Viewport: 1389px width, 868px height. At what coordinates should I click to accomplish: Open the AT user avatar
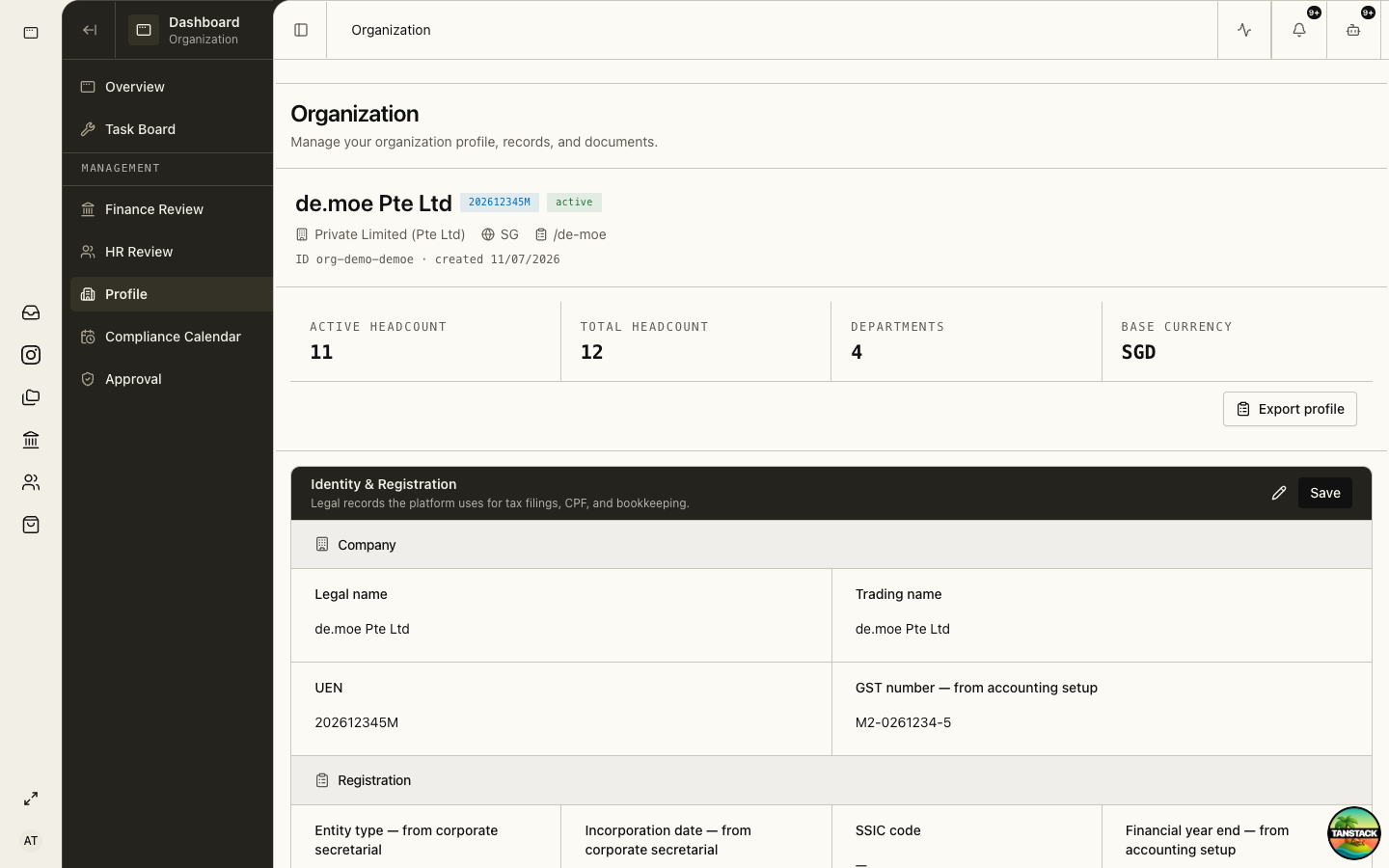click(x=31, y=841)
